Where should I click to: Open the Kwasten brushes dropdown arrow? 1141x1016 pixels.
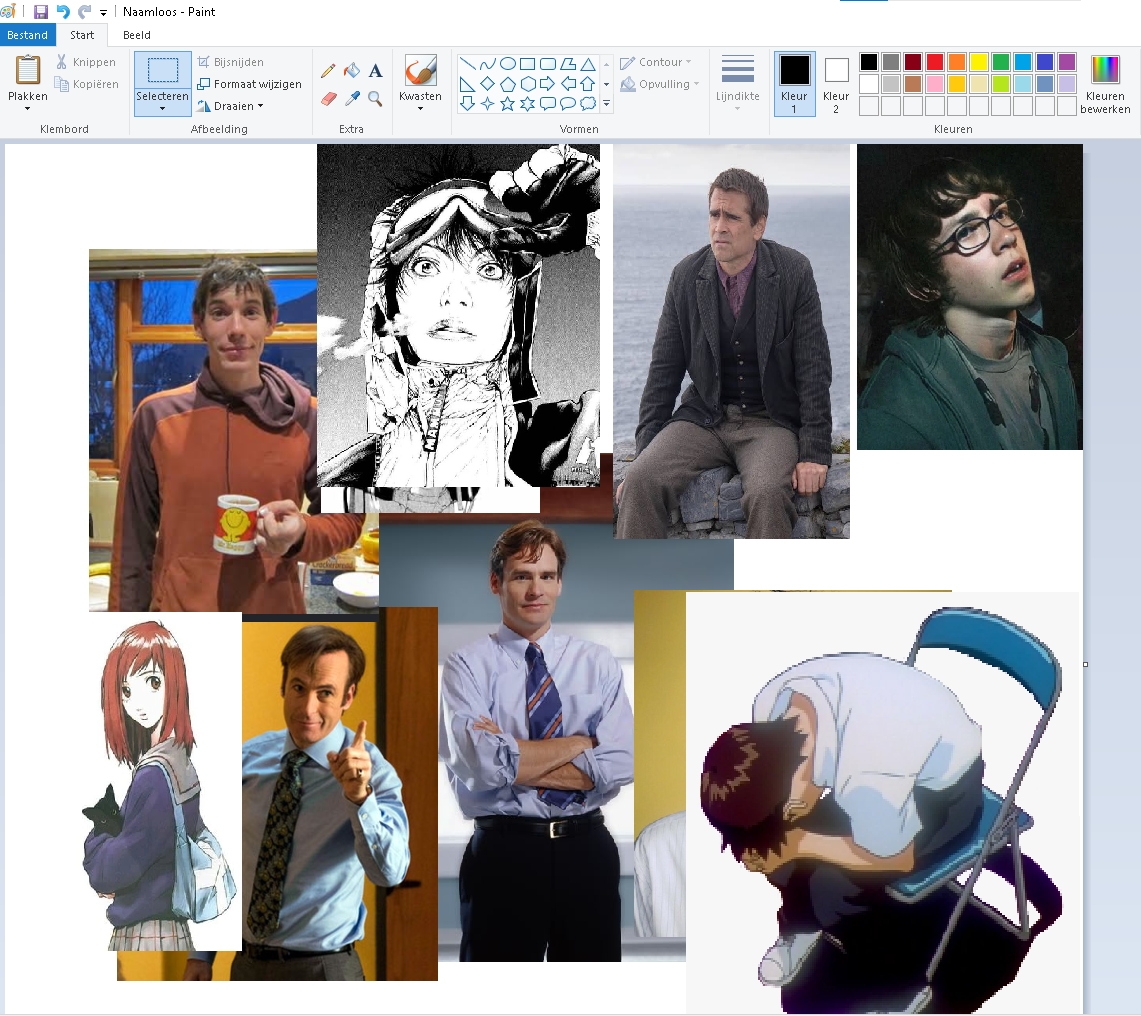pos(421,109)
